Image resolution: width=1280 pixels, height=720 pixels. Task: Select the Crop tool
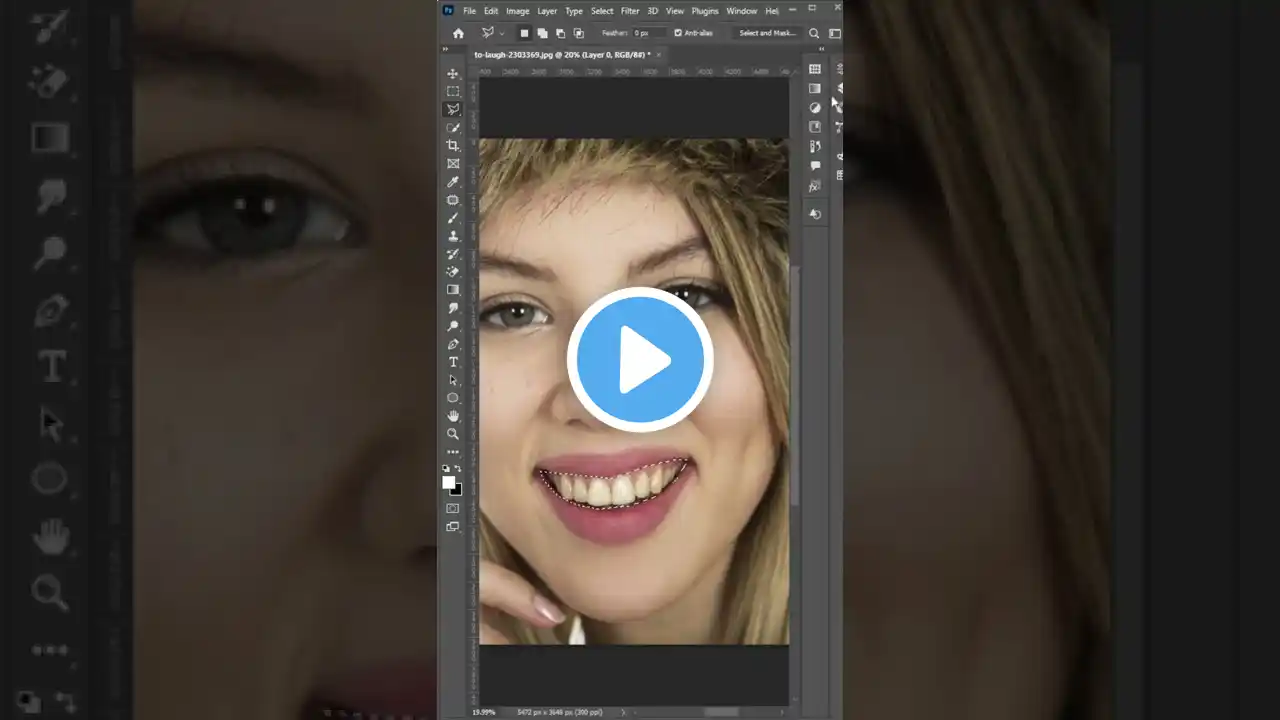(x=453, y=146)
